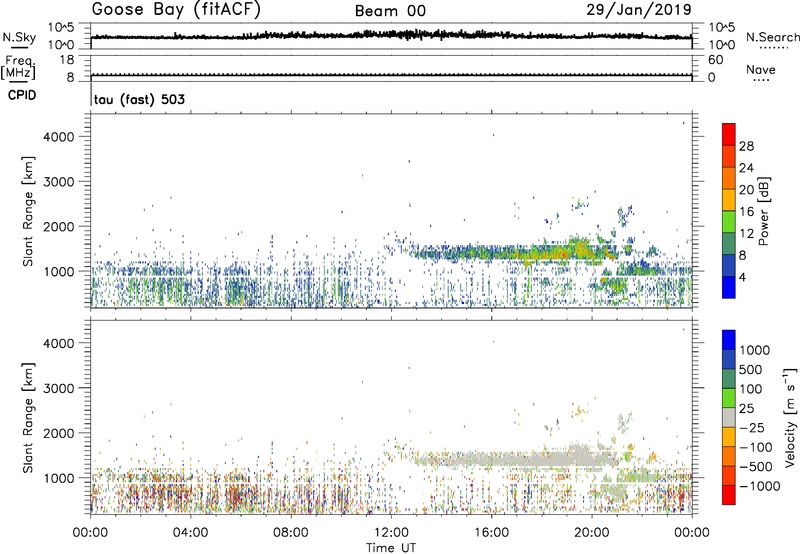Click "Slant Range [km]" label of velocity panel
Screen dimensions: 800x554
(x=28, y=417)
